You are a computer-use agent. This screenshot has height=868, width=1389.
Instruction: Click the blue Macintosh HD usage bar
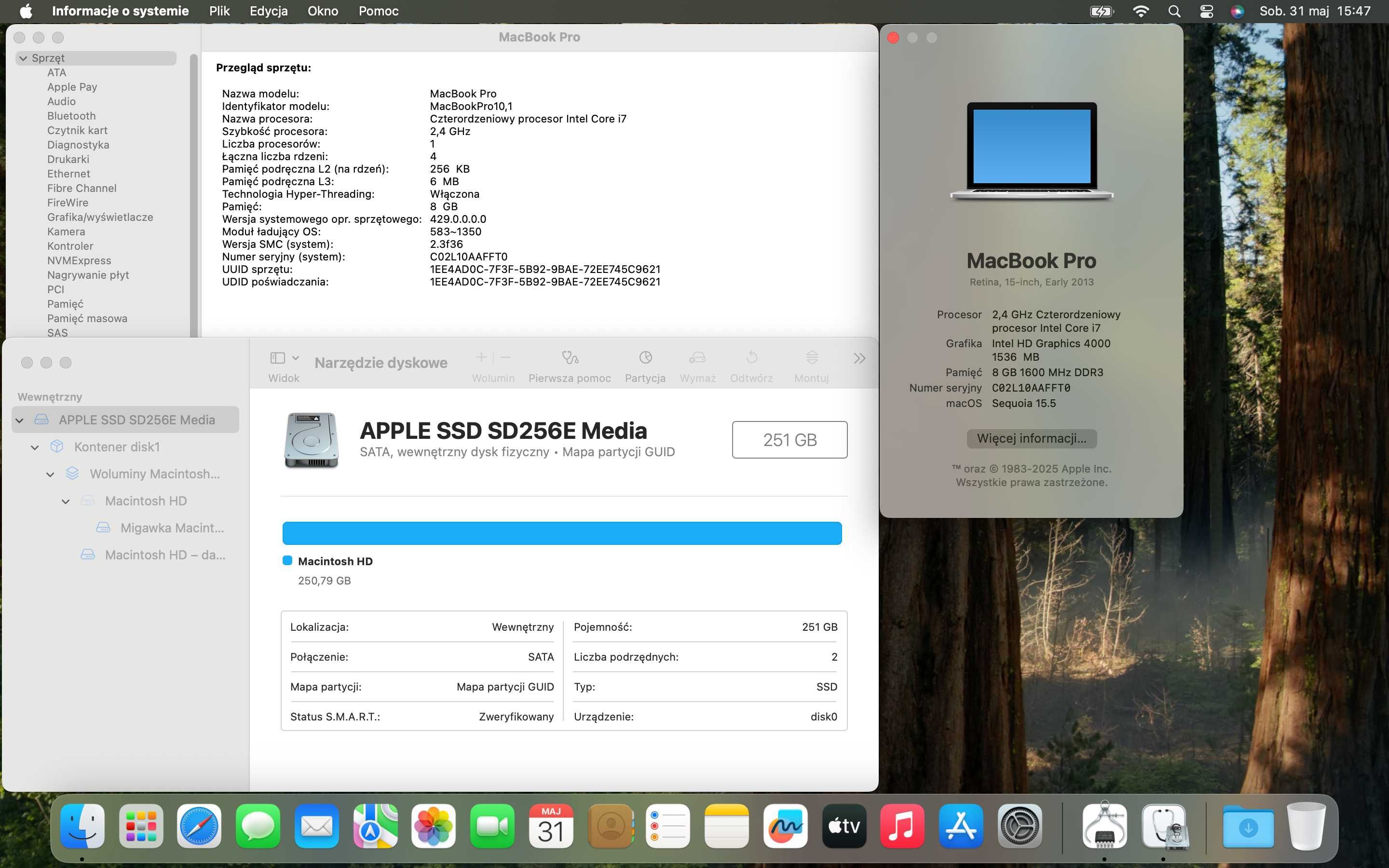click(x=562, y=533)
